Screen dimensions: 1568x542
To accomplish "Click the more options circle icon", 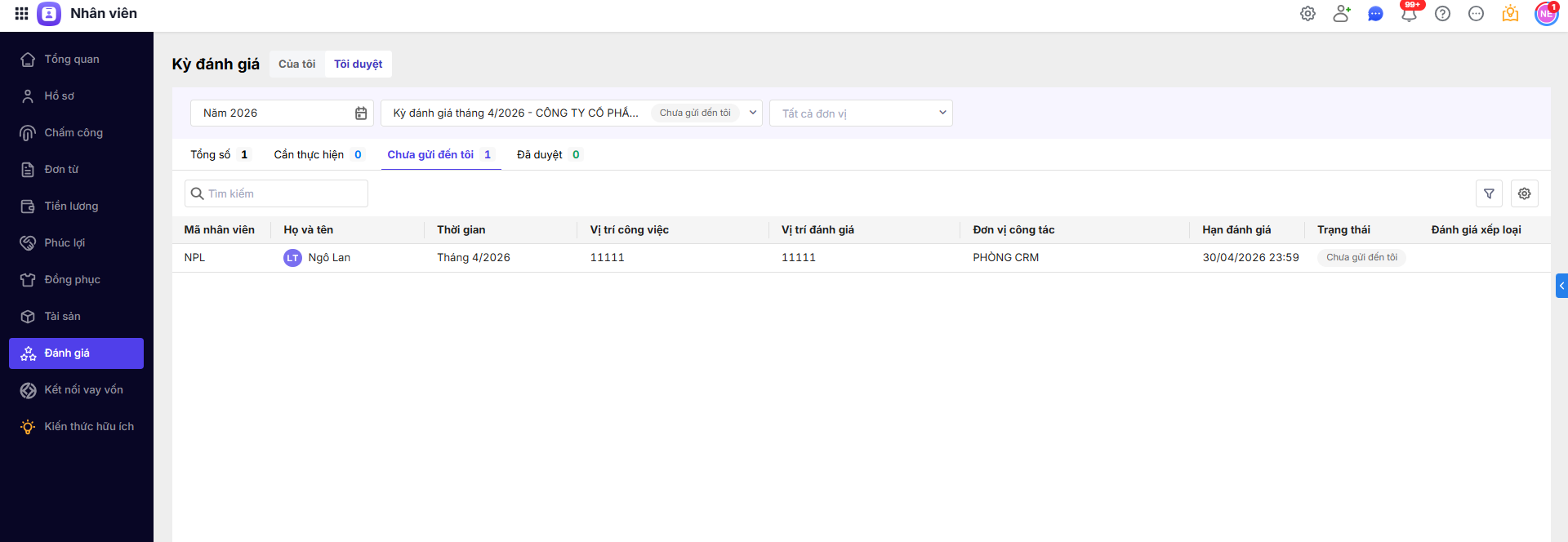I will coord(1476,14).
